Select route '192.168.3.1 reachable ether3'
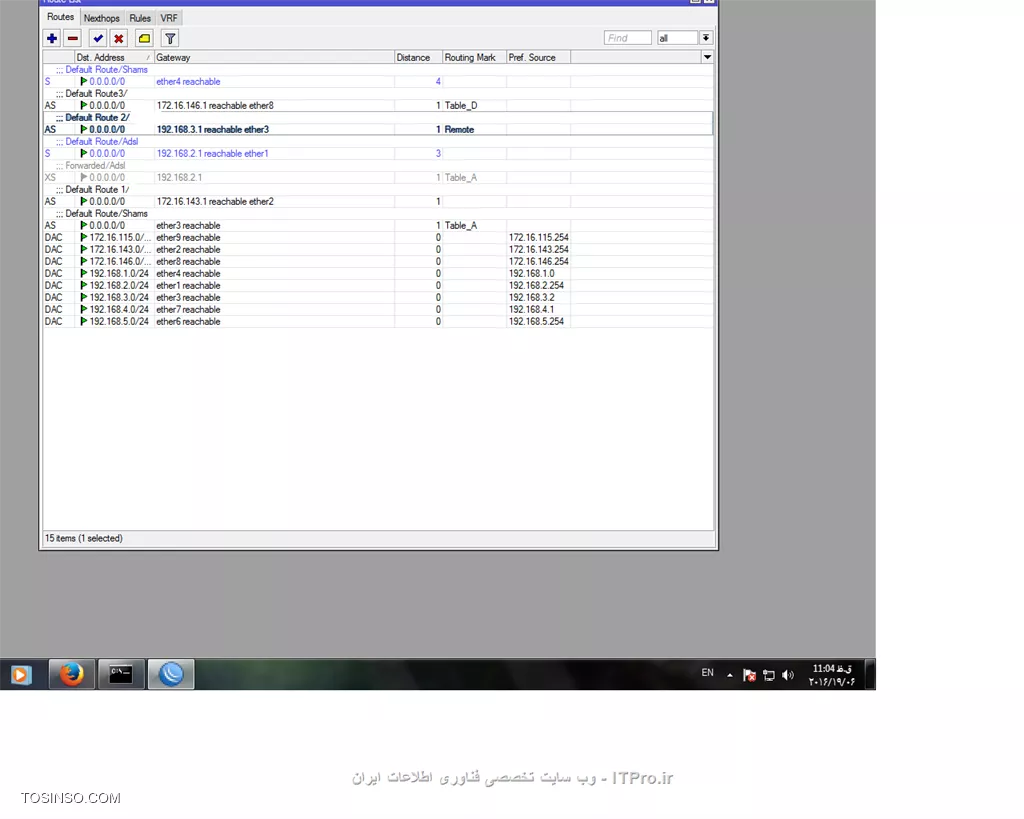Image resolution: width=1024 pixels, height=819 pixels. click(x=377, y=129)
